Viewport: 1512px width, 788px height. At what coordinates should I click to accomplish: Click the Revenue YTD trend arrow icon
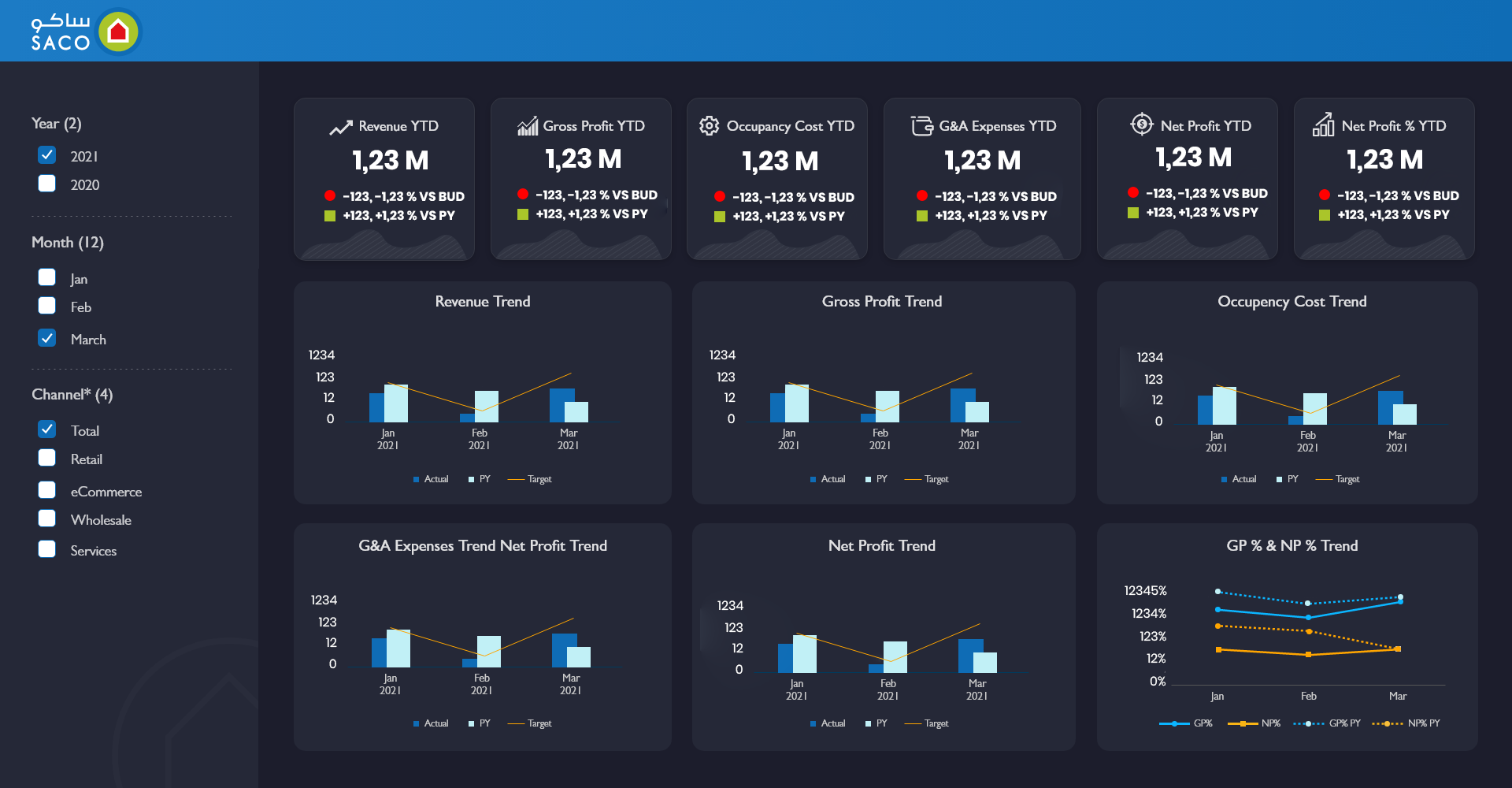point(340,128)
